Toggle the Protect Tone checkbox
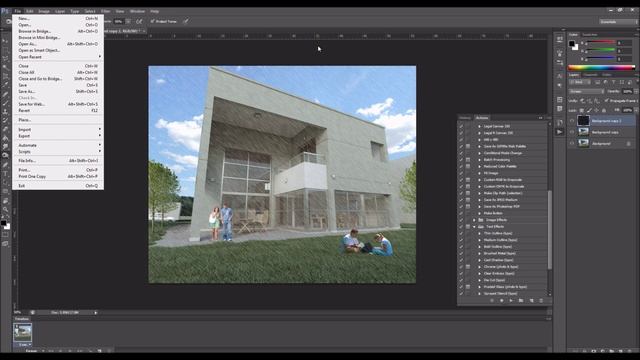Image resolution: width=640 pixels, height=360 pixels. 153,21
